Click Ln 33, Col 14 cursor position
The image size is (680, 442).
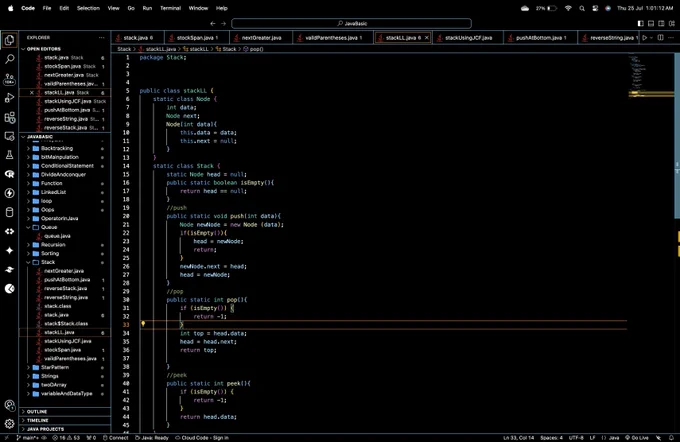click(518, 438)
